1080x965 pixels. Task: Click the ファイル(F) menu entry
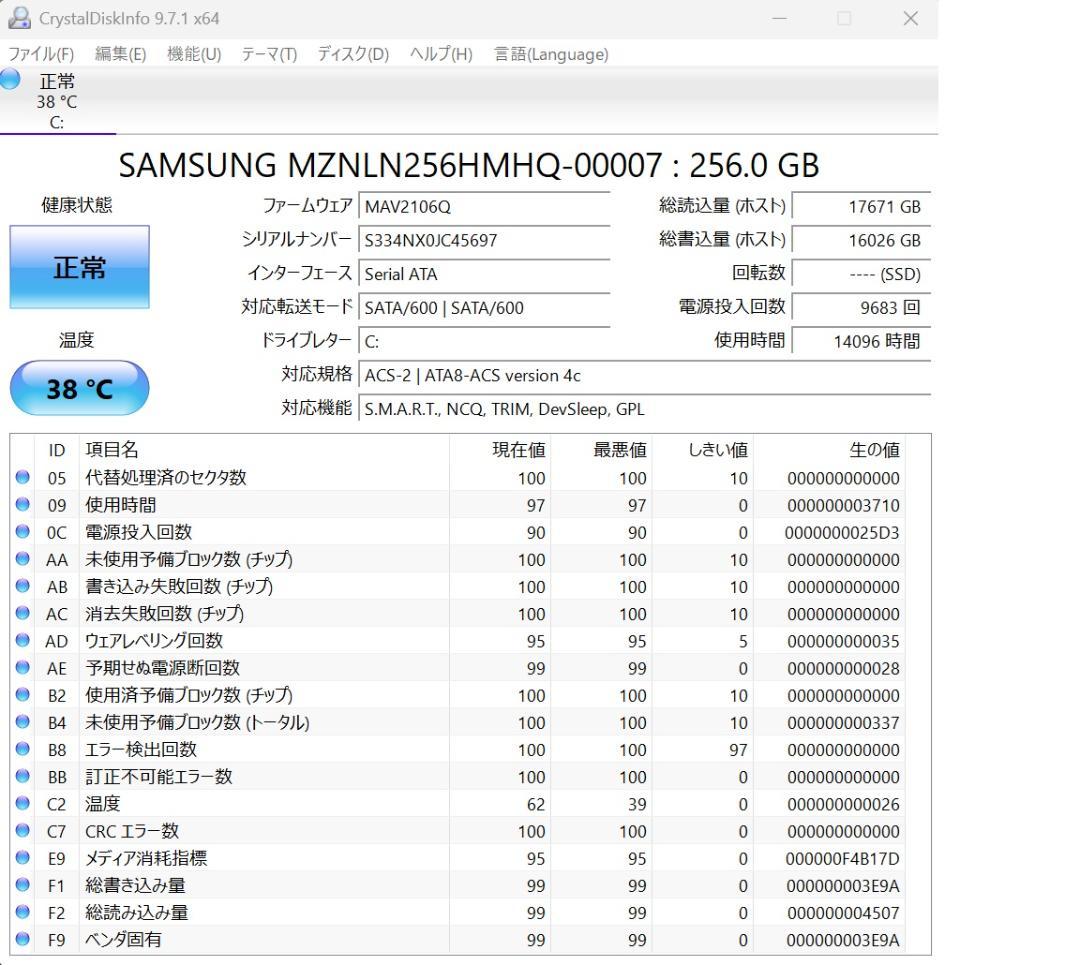point(40,55)
